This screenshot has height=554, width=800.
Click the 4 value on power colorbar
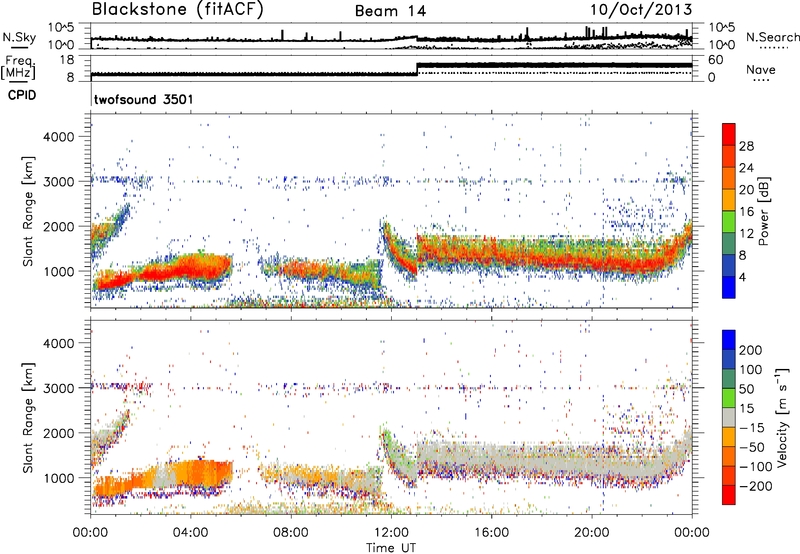(x=742, y=278)
